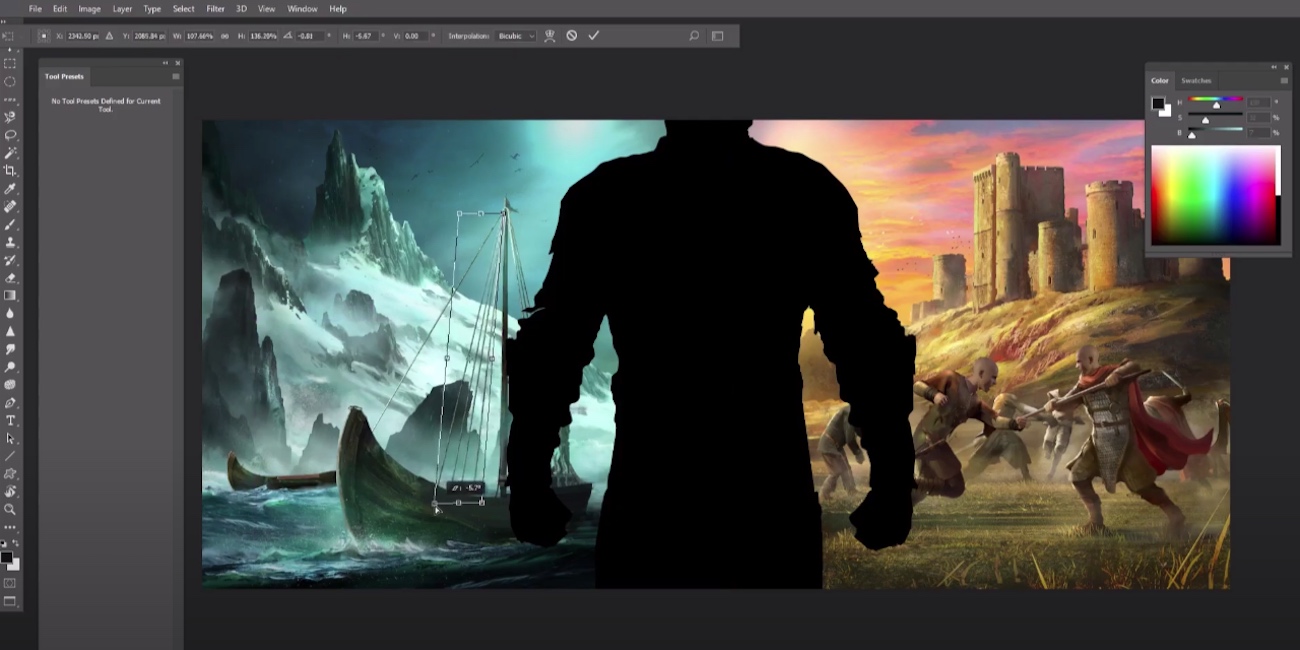This screenshot has width=1300, height=650.
Task: Cancel the transform with the circle-slash
Action: click(571, 36)
